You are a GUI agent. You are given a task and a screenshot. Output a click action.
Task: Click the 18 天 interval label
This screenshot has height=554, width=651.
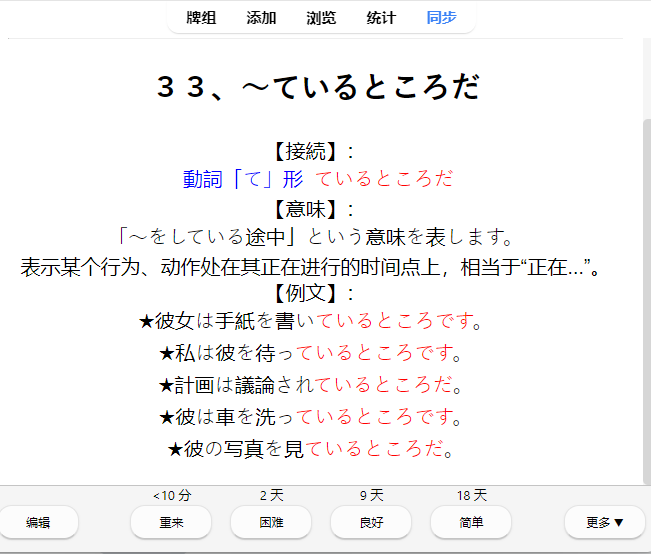(472, 495)
